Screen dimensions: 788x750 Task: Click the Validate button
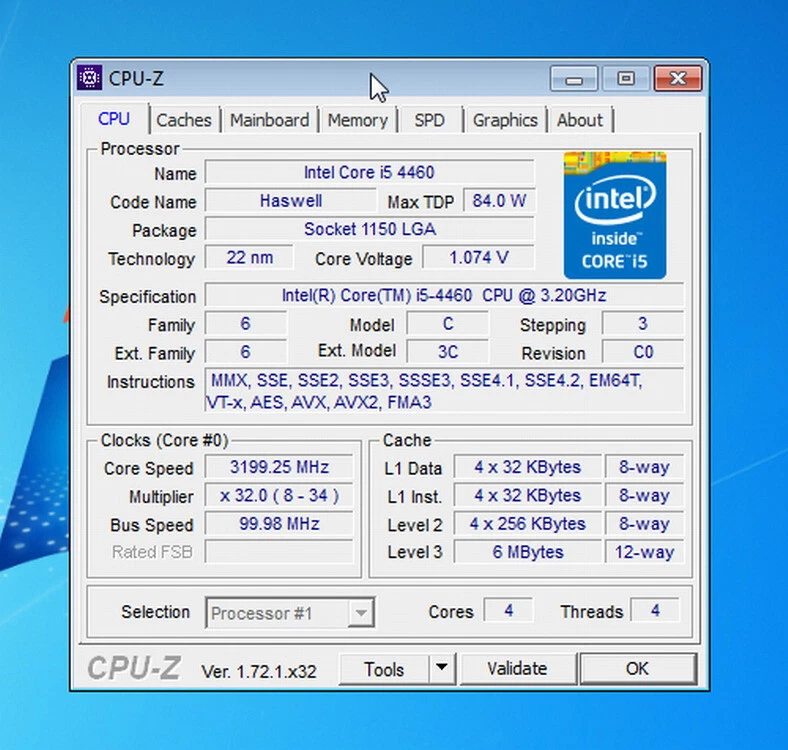tap(518, 669)
